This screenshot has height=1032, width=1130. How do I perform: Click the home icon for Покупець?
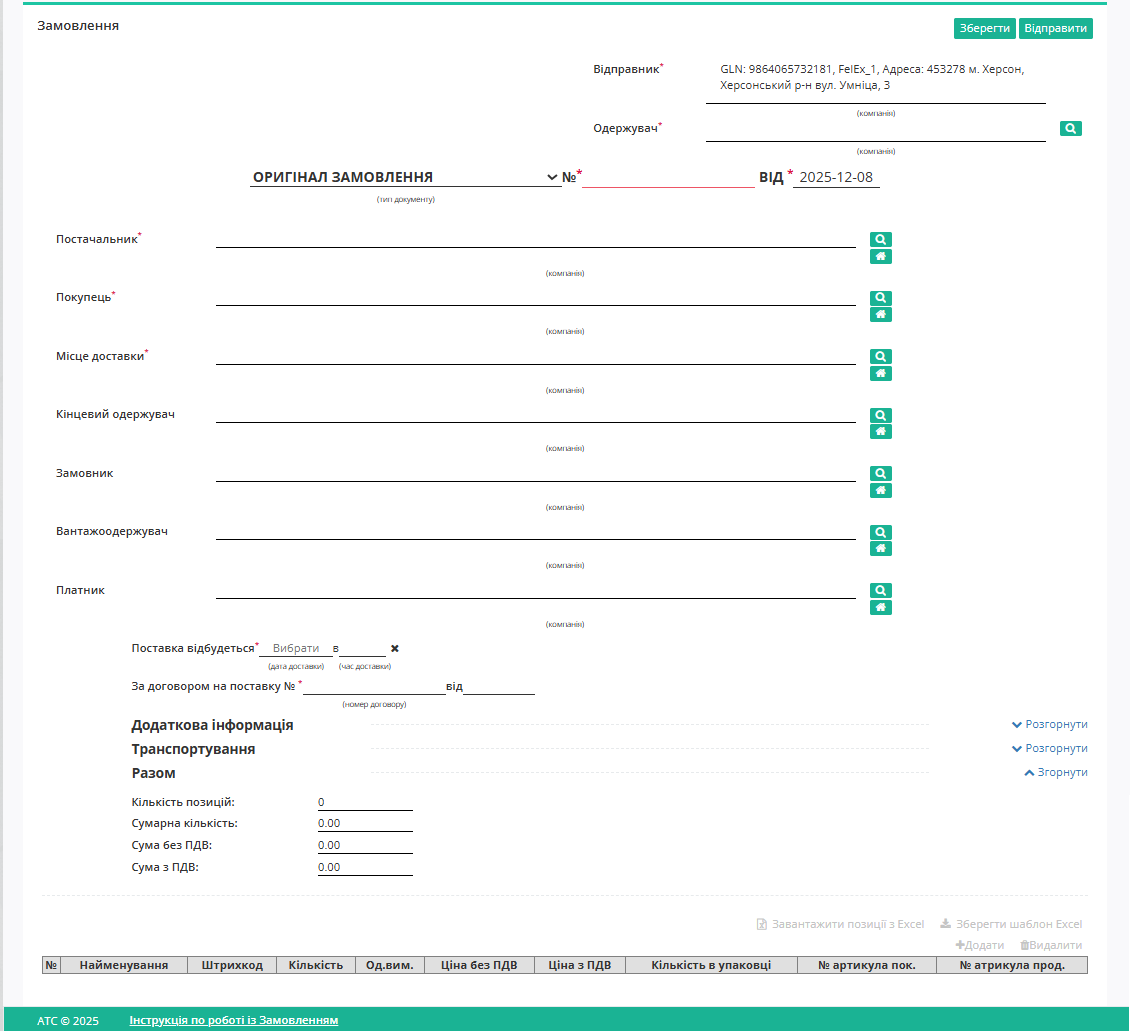(x=880, y=315)
